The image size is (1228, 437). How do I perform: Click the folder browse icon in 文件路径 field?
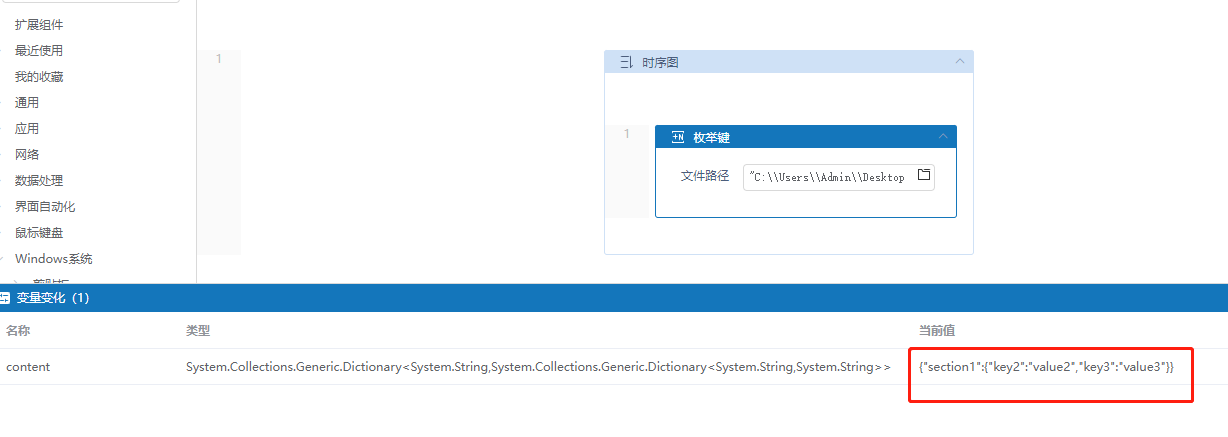click(x=923, y=175)
